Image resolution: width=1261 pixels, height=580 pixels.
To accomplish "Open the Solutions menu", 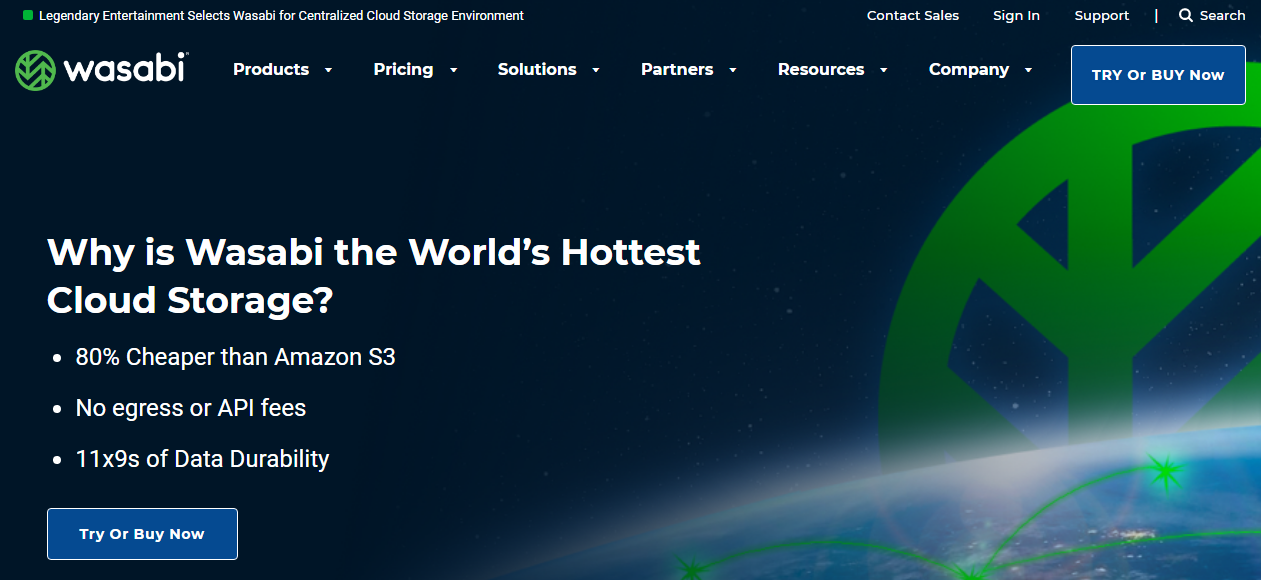I will pos(537,69).
